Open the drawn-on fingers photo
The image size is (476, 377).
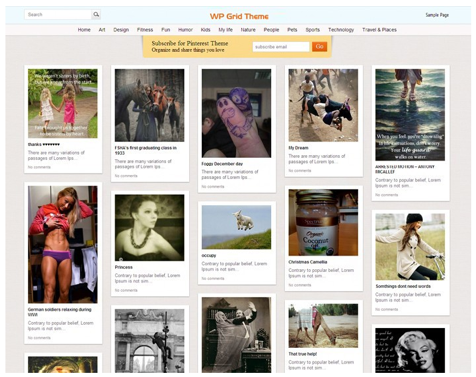[236, 113]
